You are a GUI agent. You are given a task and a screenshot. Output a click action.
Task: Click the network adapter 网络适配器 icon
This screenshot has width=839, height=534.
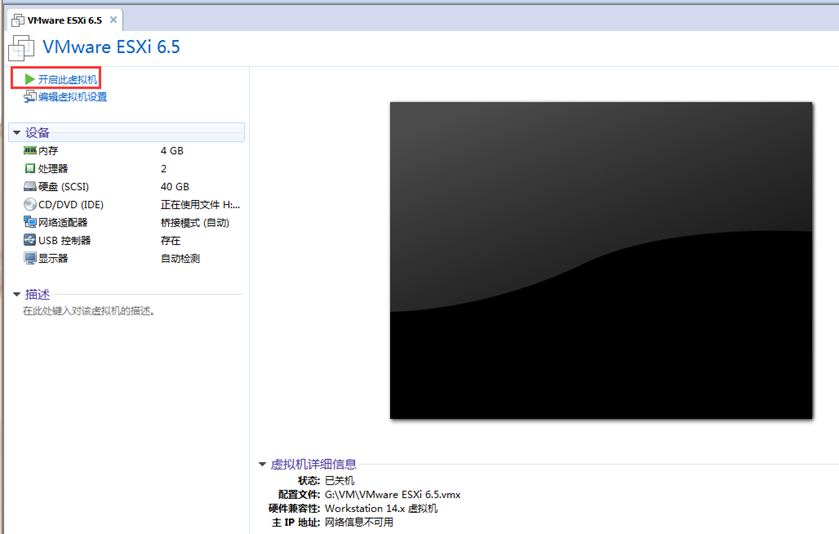coord(30,222)
